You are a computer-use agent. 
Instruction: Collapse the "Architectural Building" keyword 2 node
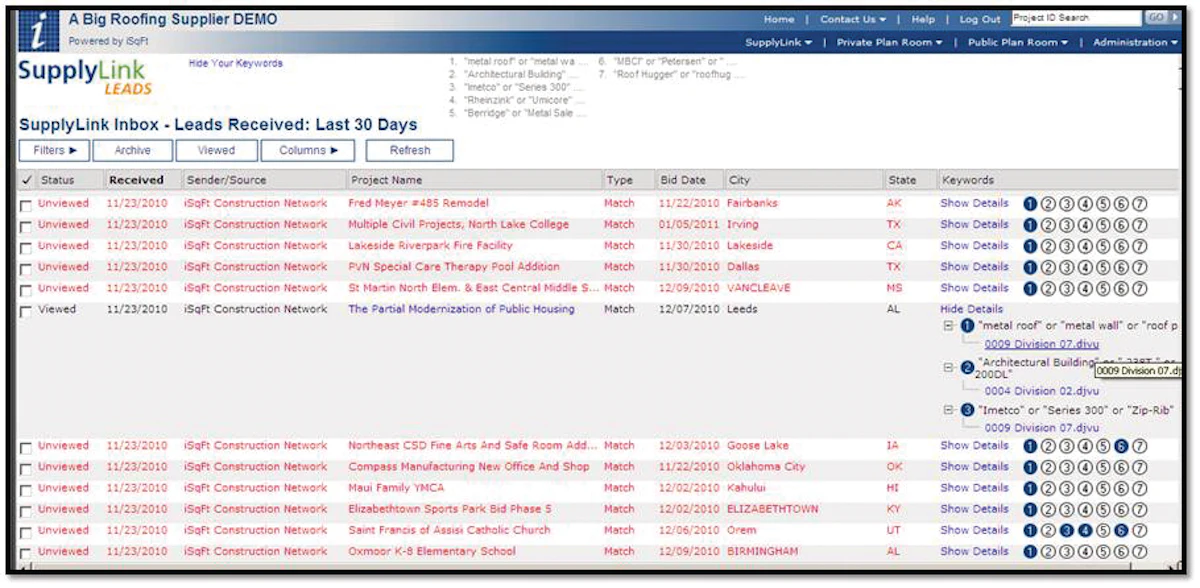tap(949, 368)
